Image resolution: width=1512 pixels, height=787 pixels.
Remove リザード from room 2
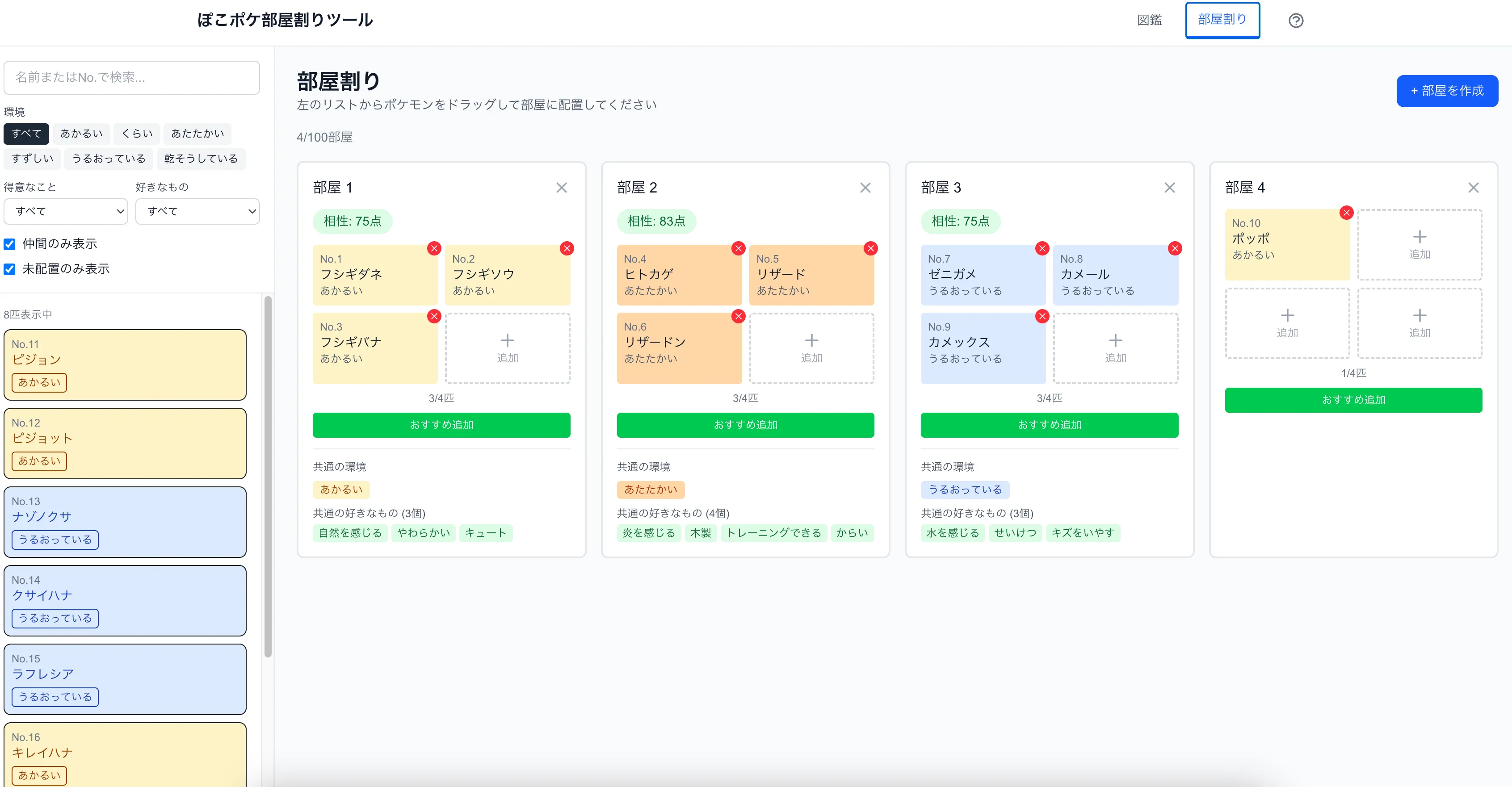[870, 248]
